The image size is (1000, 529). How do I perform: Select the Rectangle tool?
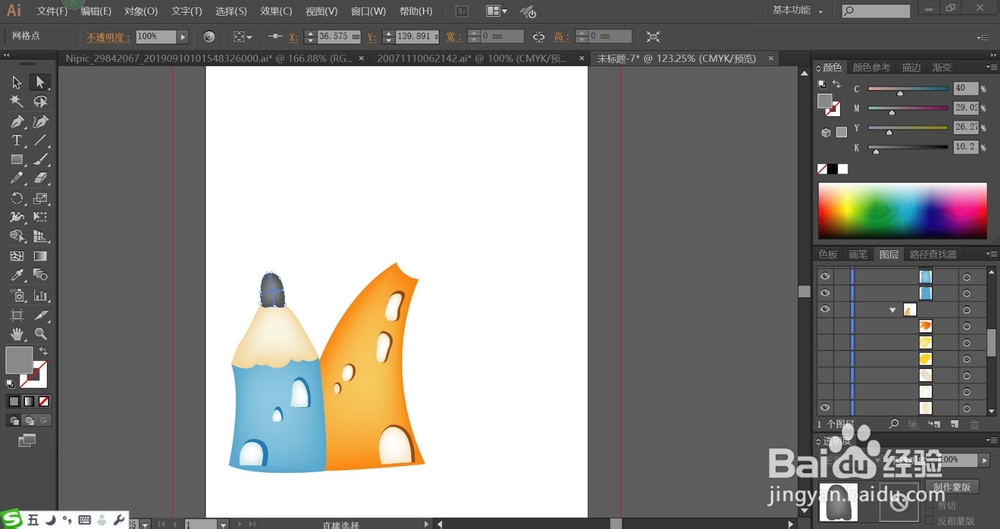pos(17,160)
